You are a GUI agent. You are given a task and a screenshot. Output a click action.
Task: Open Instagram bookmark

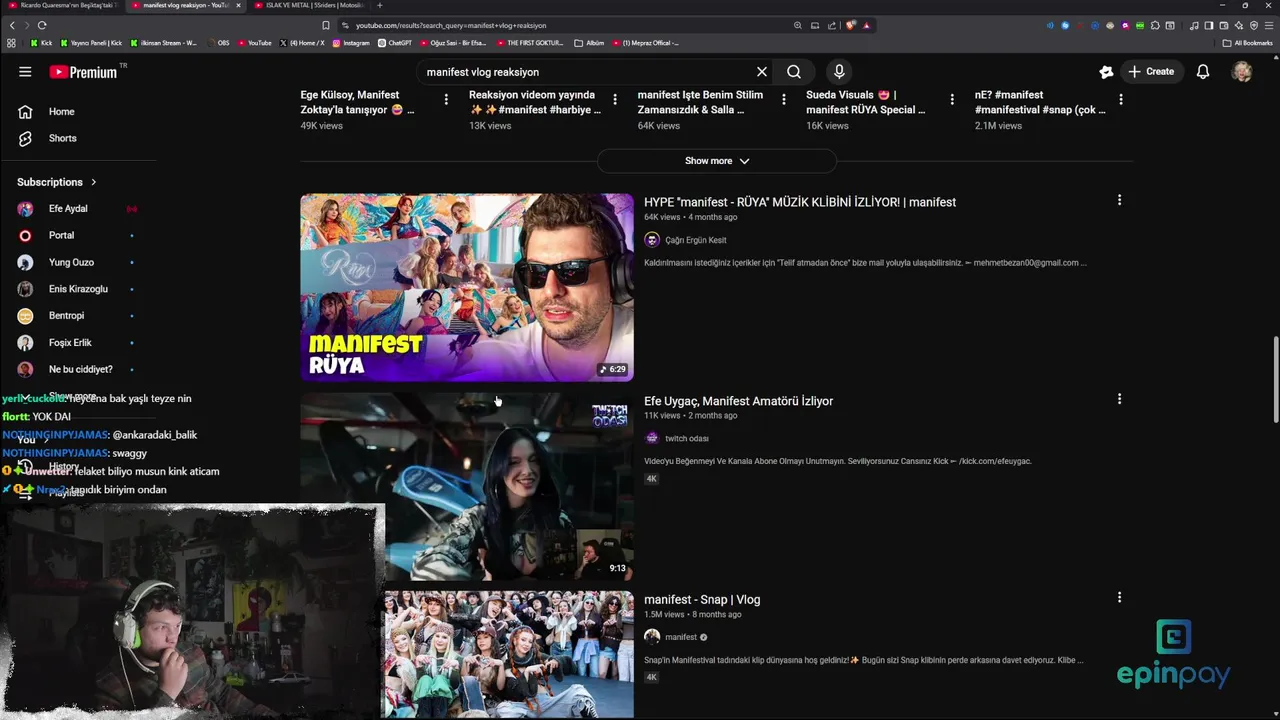click(351, 43)
